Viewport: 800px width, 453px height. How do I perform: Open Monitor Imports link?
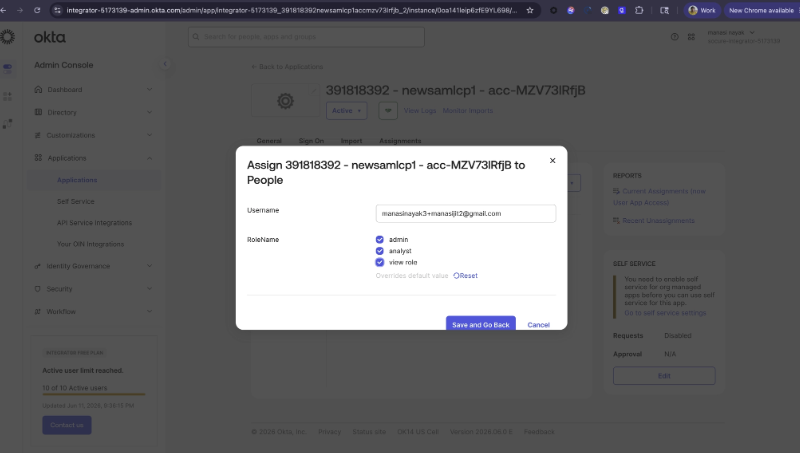pyautogui.click(x=468, y=111)
